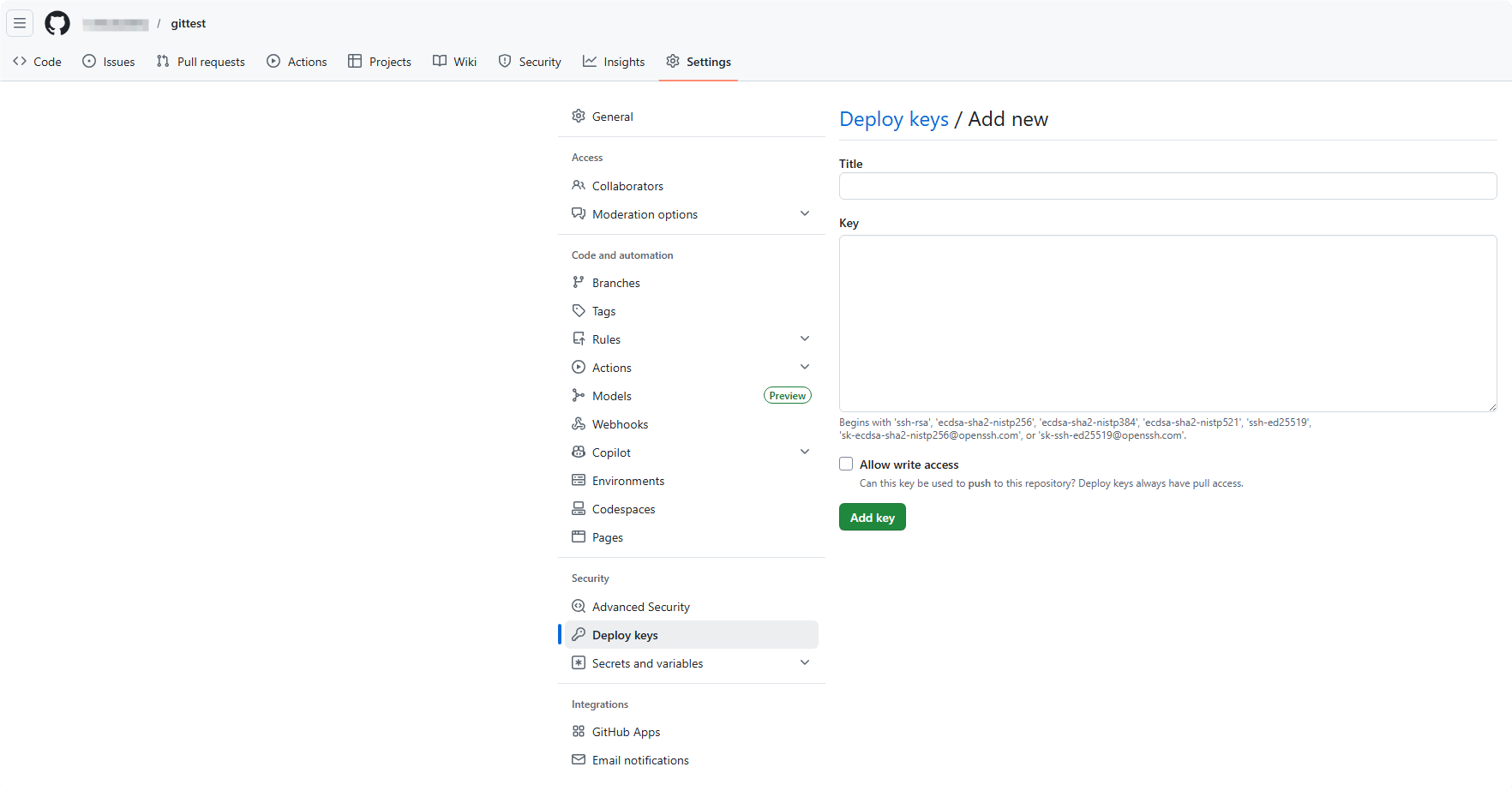Click the GitHub Octocat logo
Image resolution: width=1512 pixels, height=791 pixels.
[57, 23]
